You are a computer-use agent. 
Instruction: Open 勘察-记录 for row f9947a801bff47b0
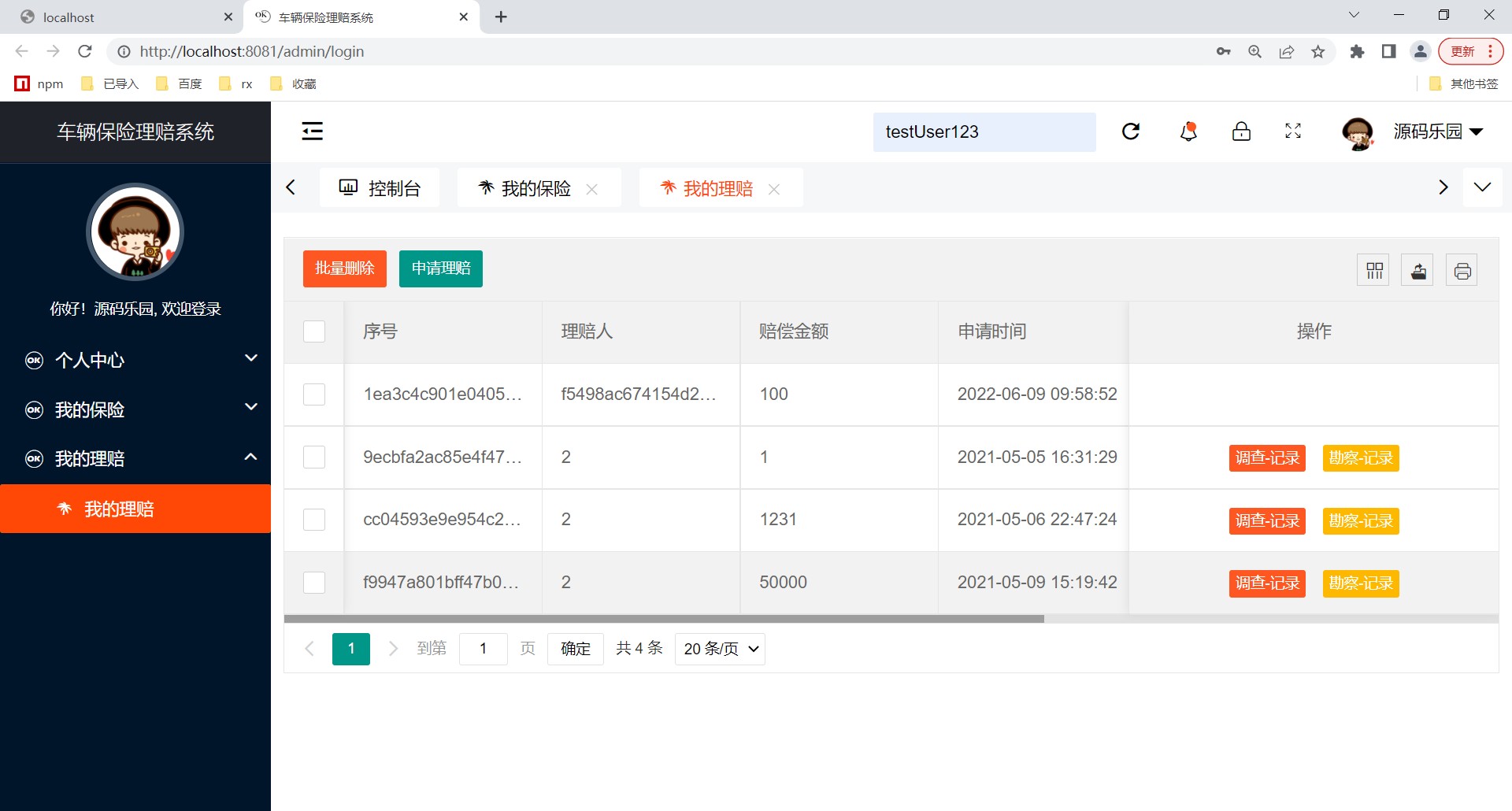[1361, 583]
